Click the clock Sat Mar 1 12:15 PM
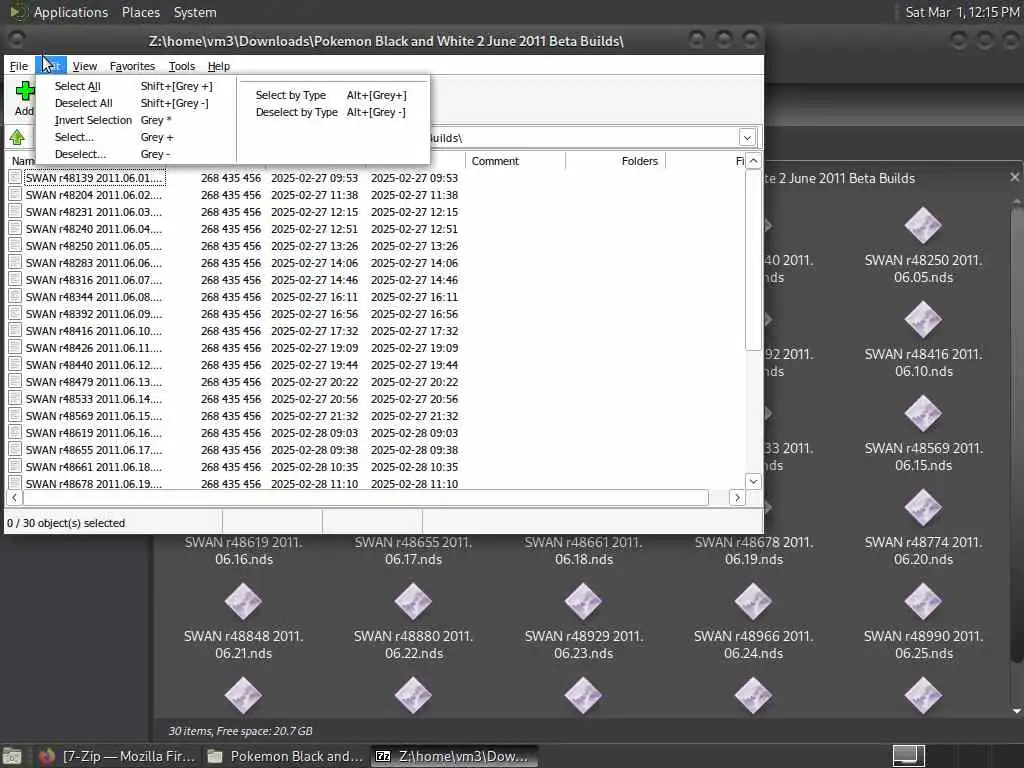Viewport: 1024px width, 768px height. point(962,12)
